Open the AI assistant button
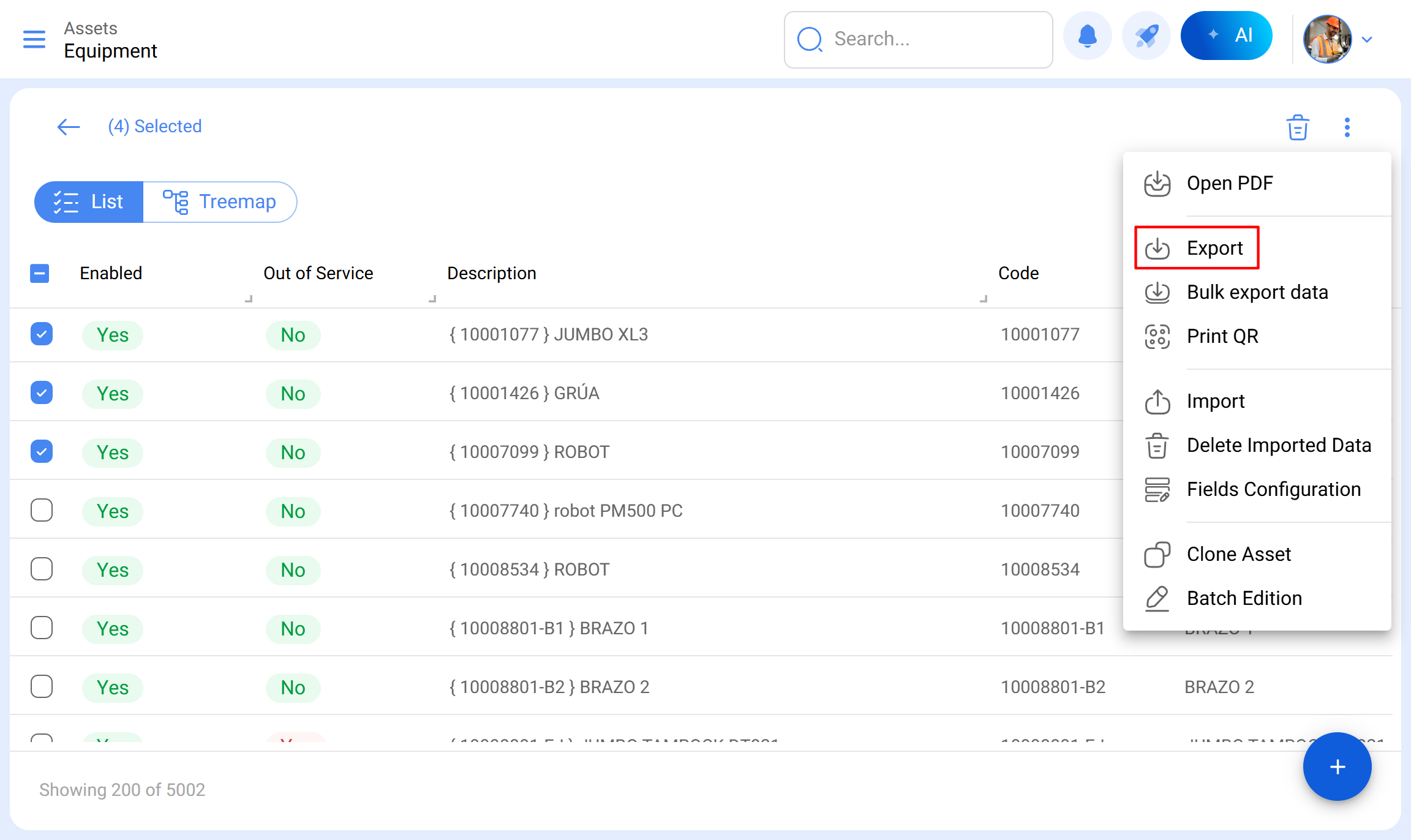Viewport: 1411px width, 840px height. click(x=1226, y=36)
